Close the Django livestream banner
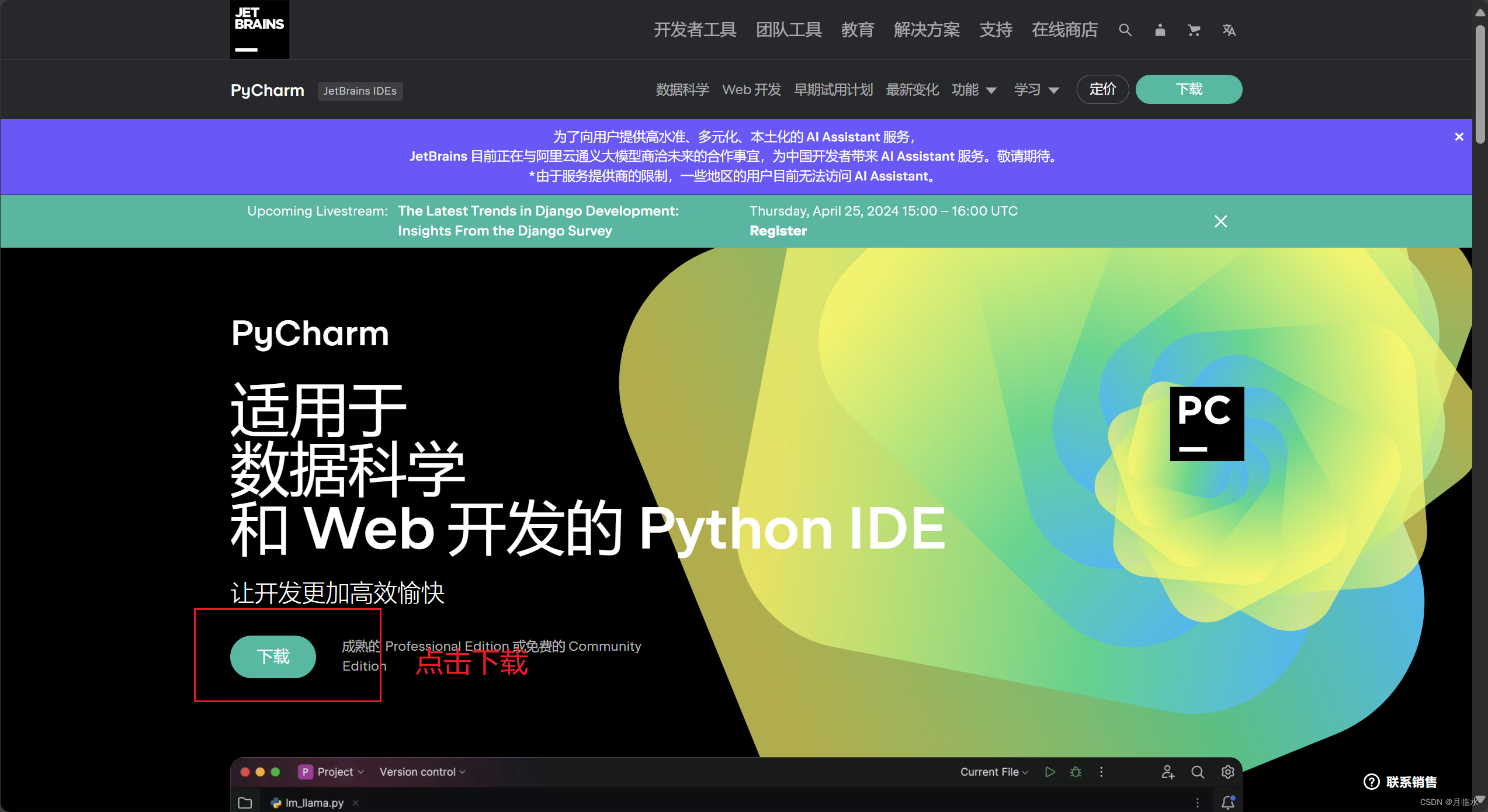Image resolution: width=1488 pixels, height=812 pixels. pos(1220,221)
